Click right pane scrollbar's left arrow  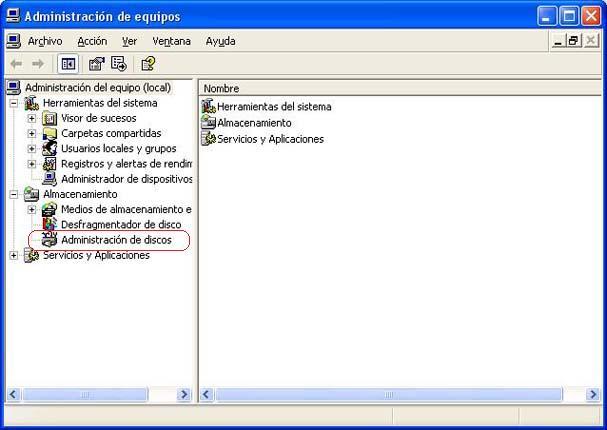pyautogui.click(x=206, y=394)
